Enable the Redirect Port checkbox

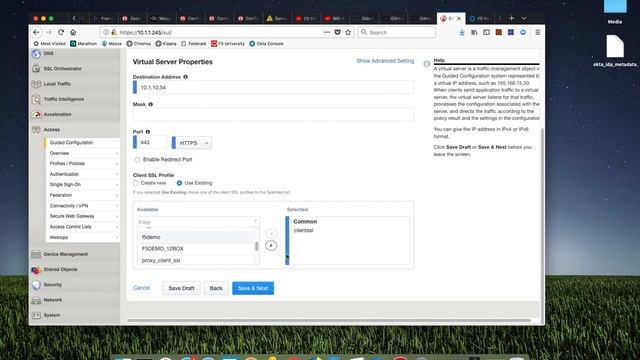point(138,160)
